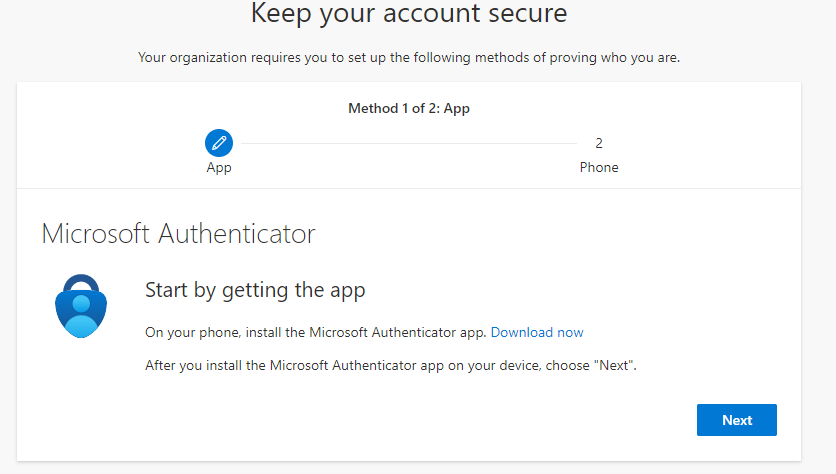
Task: Click the quoted "Next" word in instructions
Action: [615, 366]
